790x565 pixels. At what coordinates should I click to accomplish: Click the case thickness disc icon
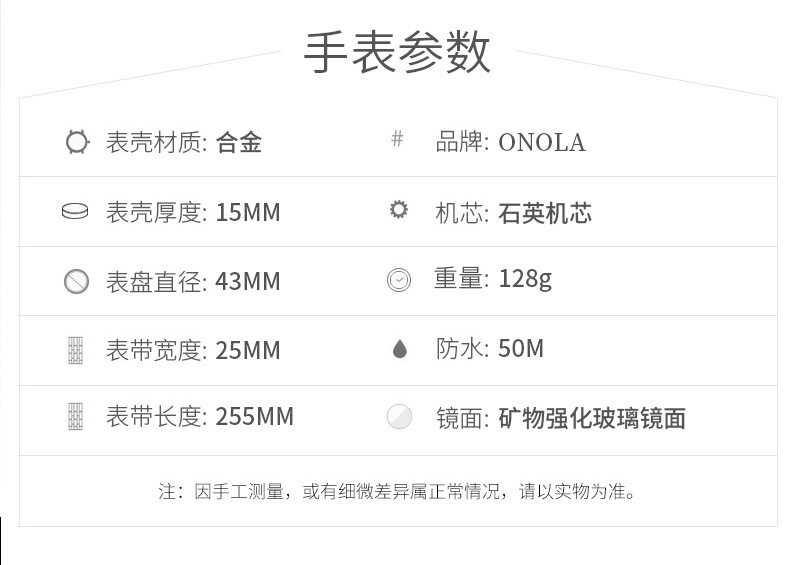click(75, 212)
